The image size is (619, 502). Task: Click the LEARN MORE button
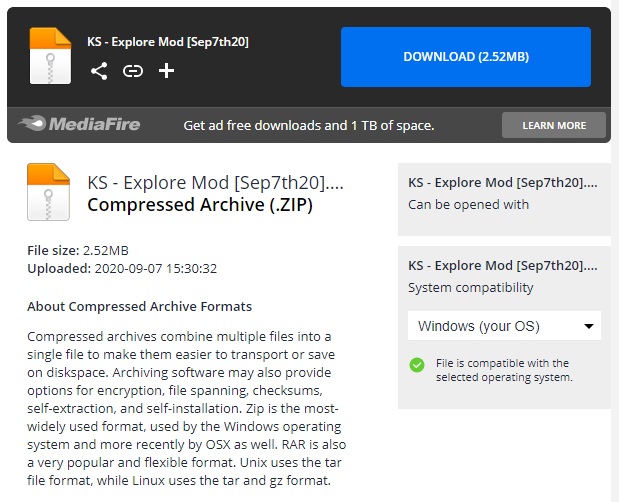(x=553, y=125)
